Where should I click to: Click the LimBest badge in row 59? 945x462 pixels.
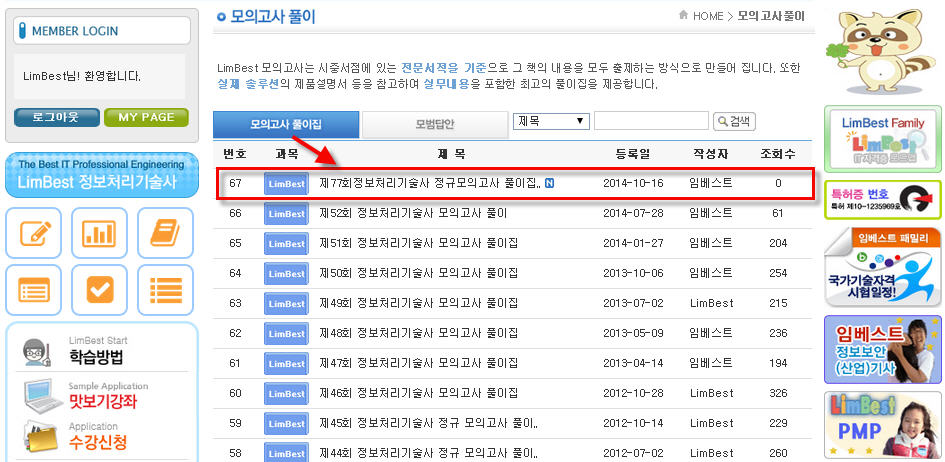286,423
